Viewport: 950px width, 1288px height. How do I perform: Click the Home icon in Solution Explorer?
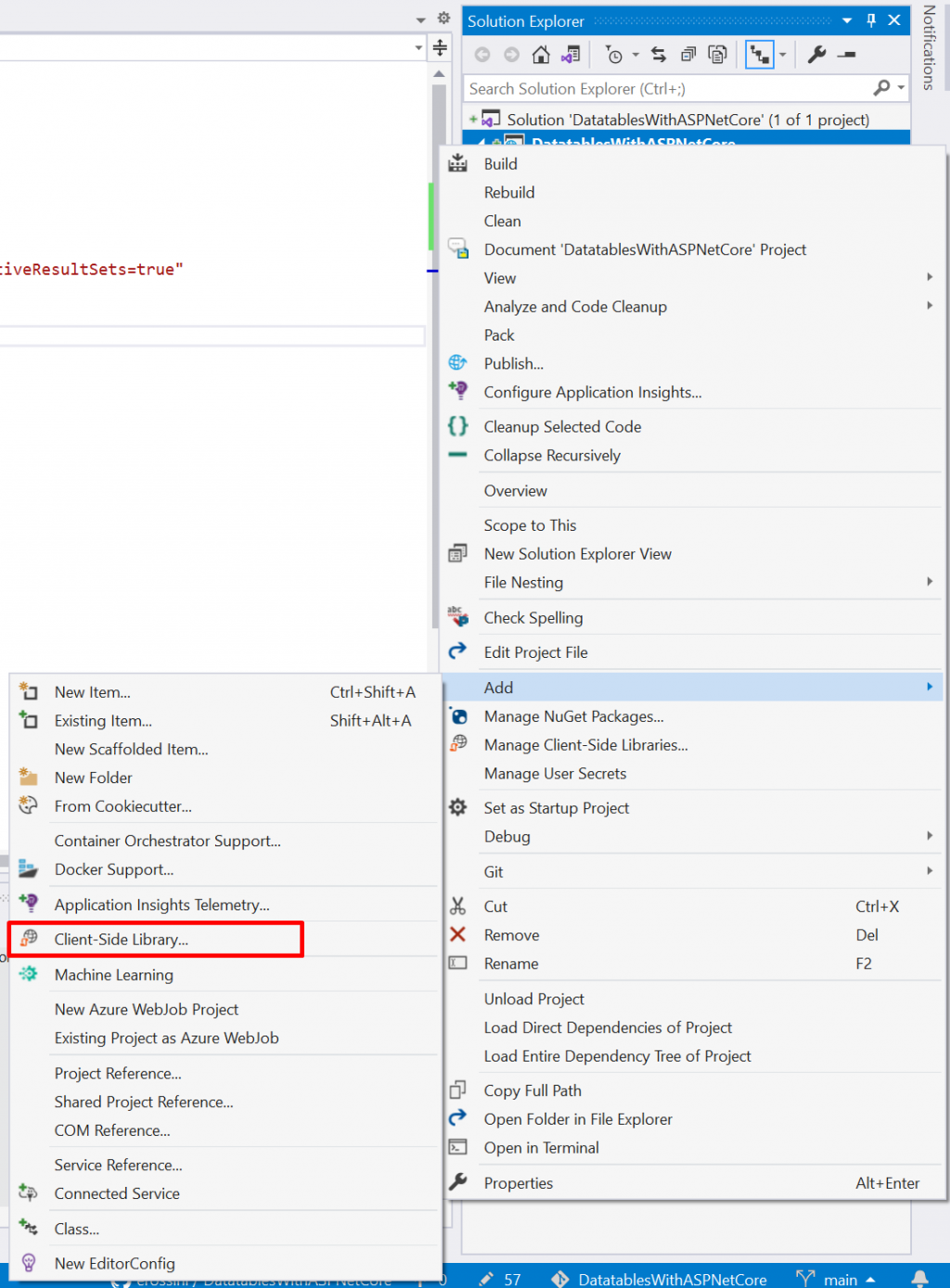[542, 54]
